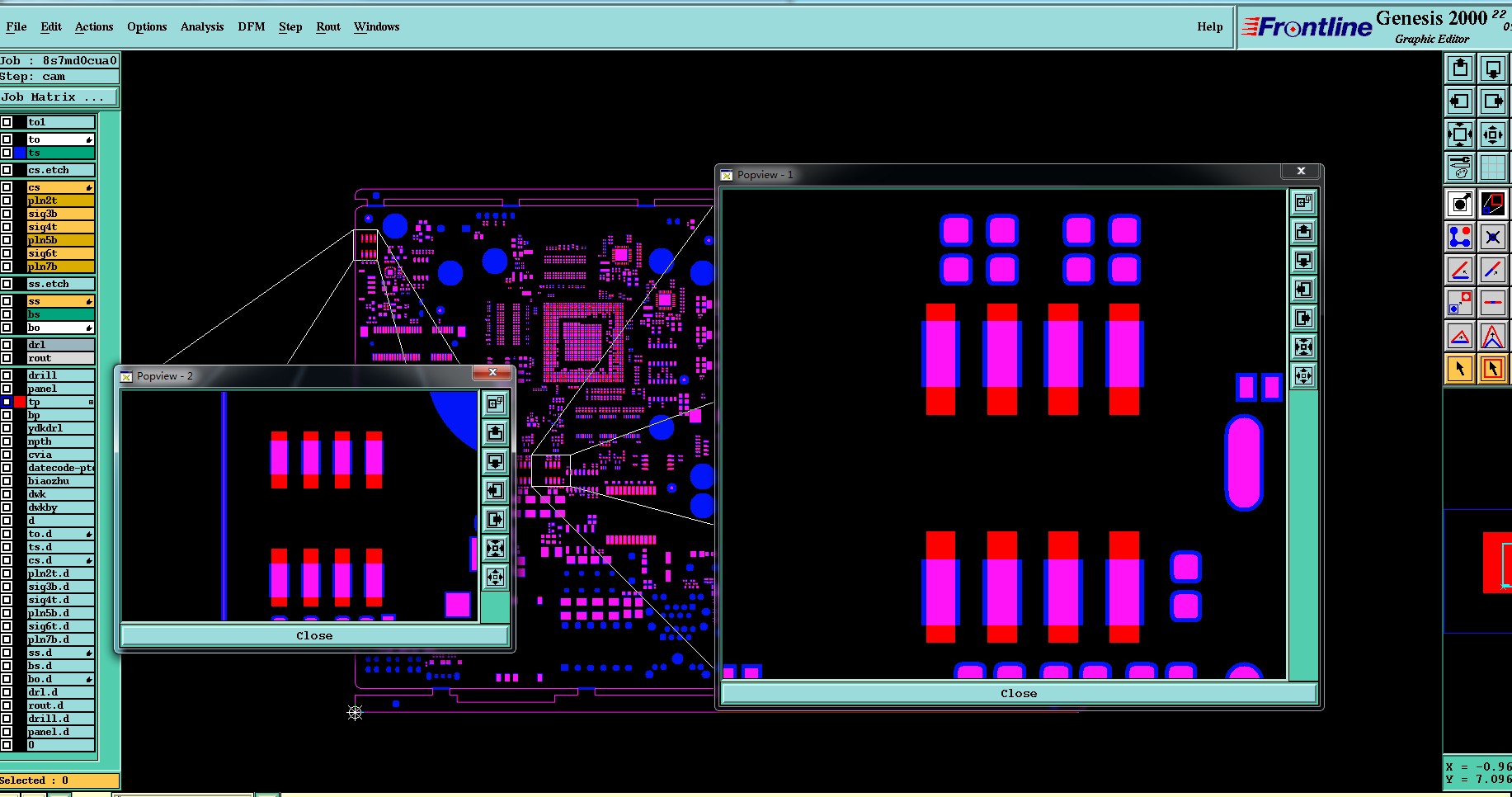Click the zoom out icon in Popview 2
The image size is (1512, 797).
(495, 577)
